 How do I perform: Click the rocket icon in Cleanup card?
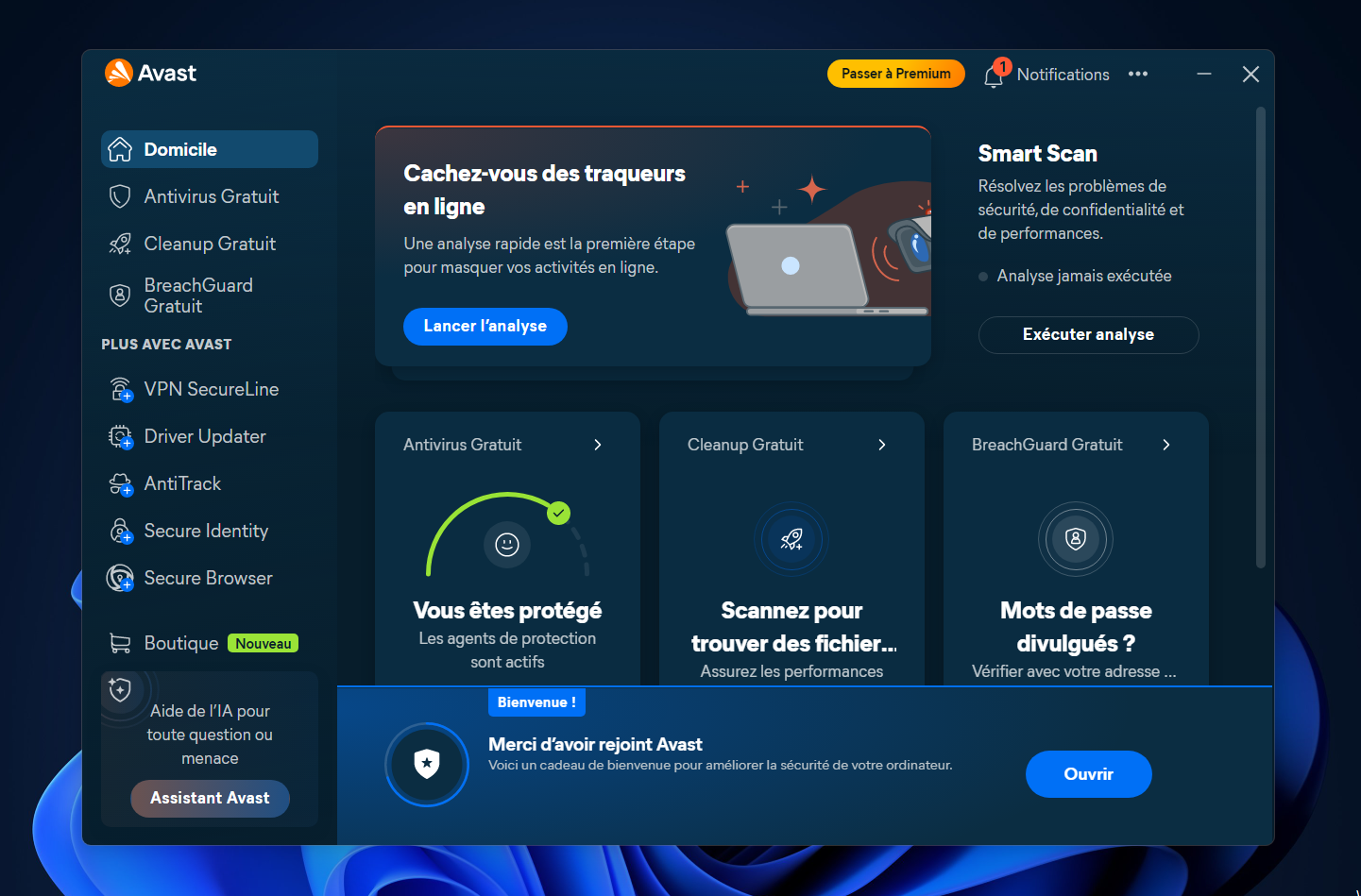[791, 539]
